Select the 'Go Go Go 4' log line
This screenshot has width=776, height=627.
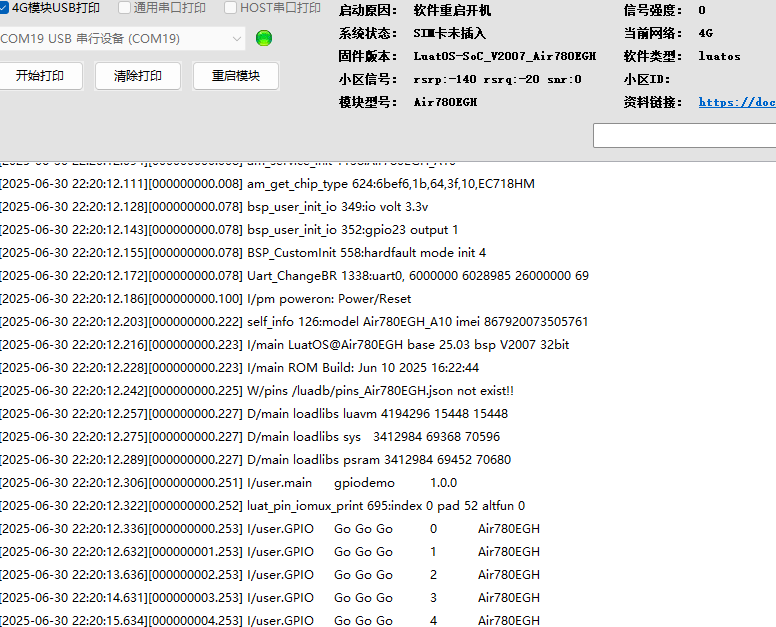click(270, 620)
